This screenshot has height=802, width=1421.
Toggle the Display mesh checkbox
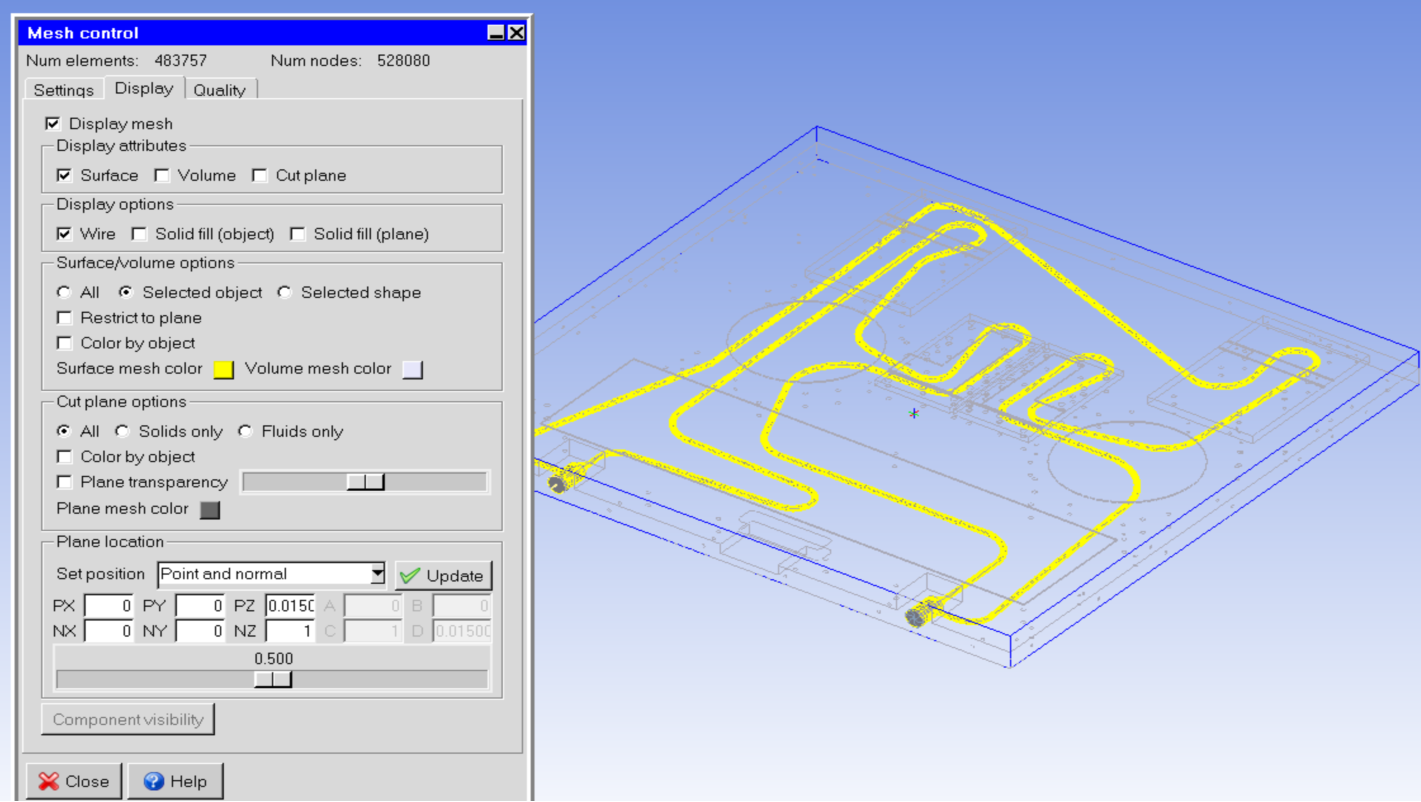53,124
